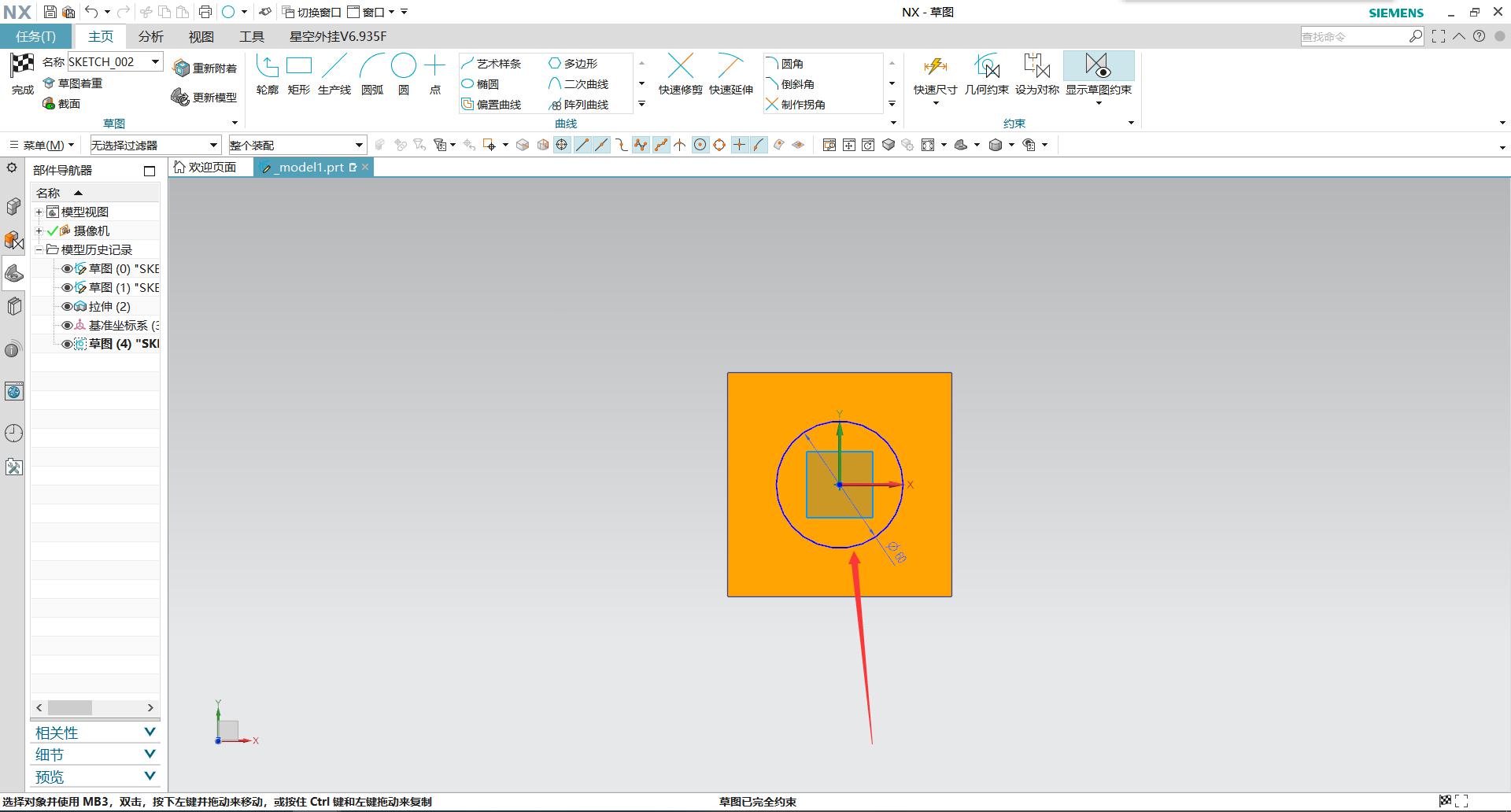Switch to the 星空外挂V6.935F tab
The width and height of the screenshot is (1511, 812).
[x=338, y=36]
